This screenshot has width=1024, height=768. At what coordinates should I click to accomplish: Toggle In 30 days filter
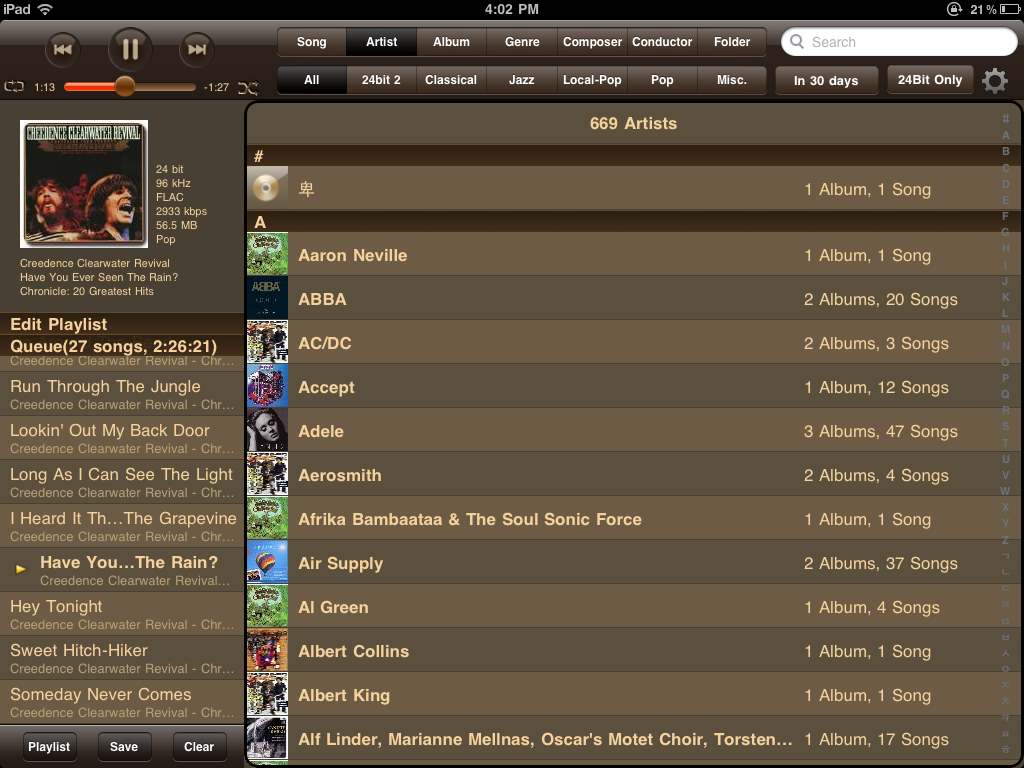[x=826, y=80]
